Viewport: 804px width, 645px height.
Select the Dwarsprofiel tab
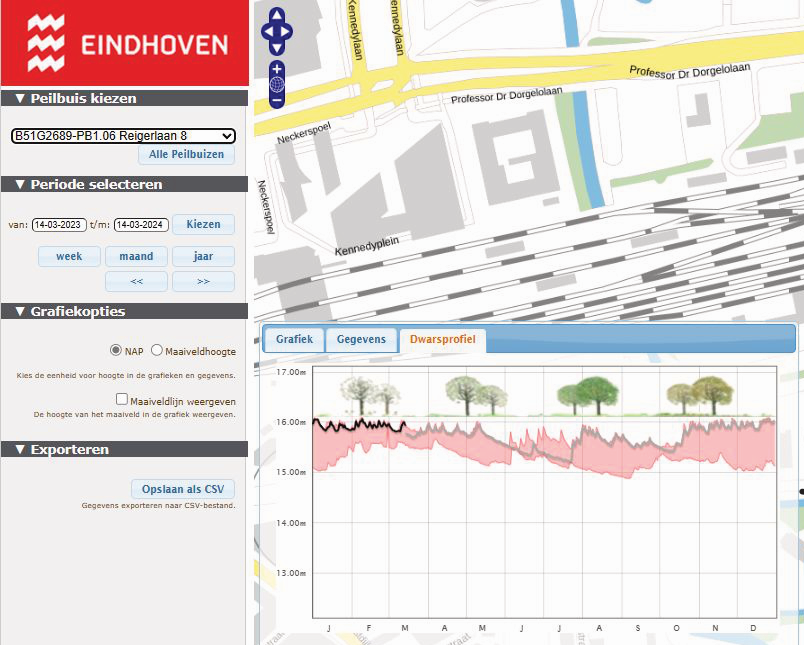pyautogui.click(x=443, y=339)
